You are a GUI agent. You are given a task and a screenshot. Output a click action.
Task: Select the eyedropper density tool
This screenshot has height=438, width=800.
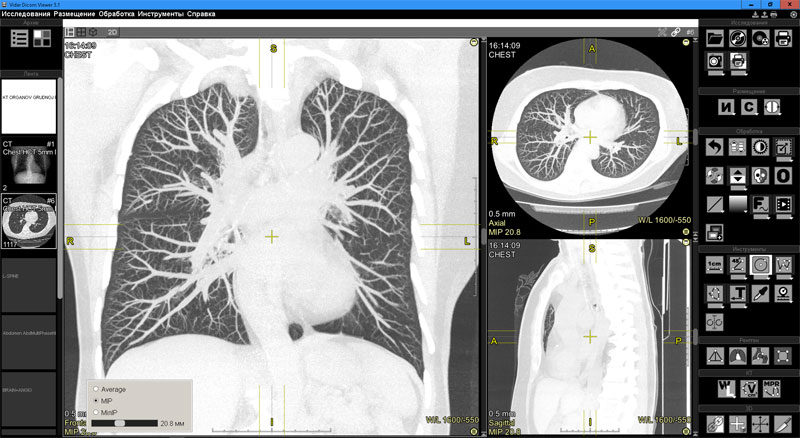click(760, 294)
